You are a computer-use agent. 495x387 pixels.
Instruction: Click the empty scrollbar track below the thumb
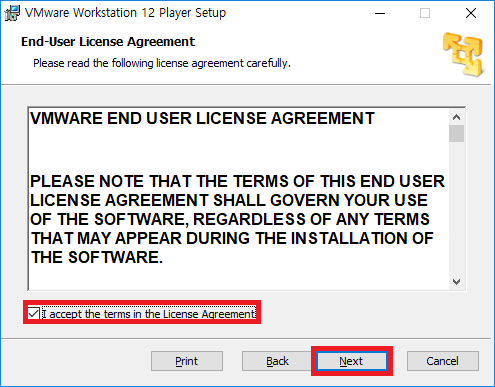(456, 208)
